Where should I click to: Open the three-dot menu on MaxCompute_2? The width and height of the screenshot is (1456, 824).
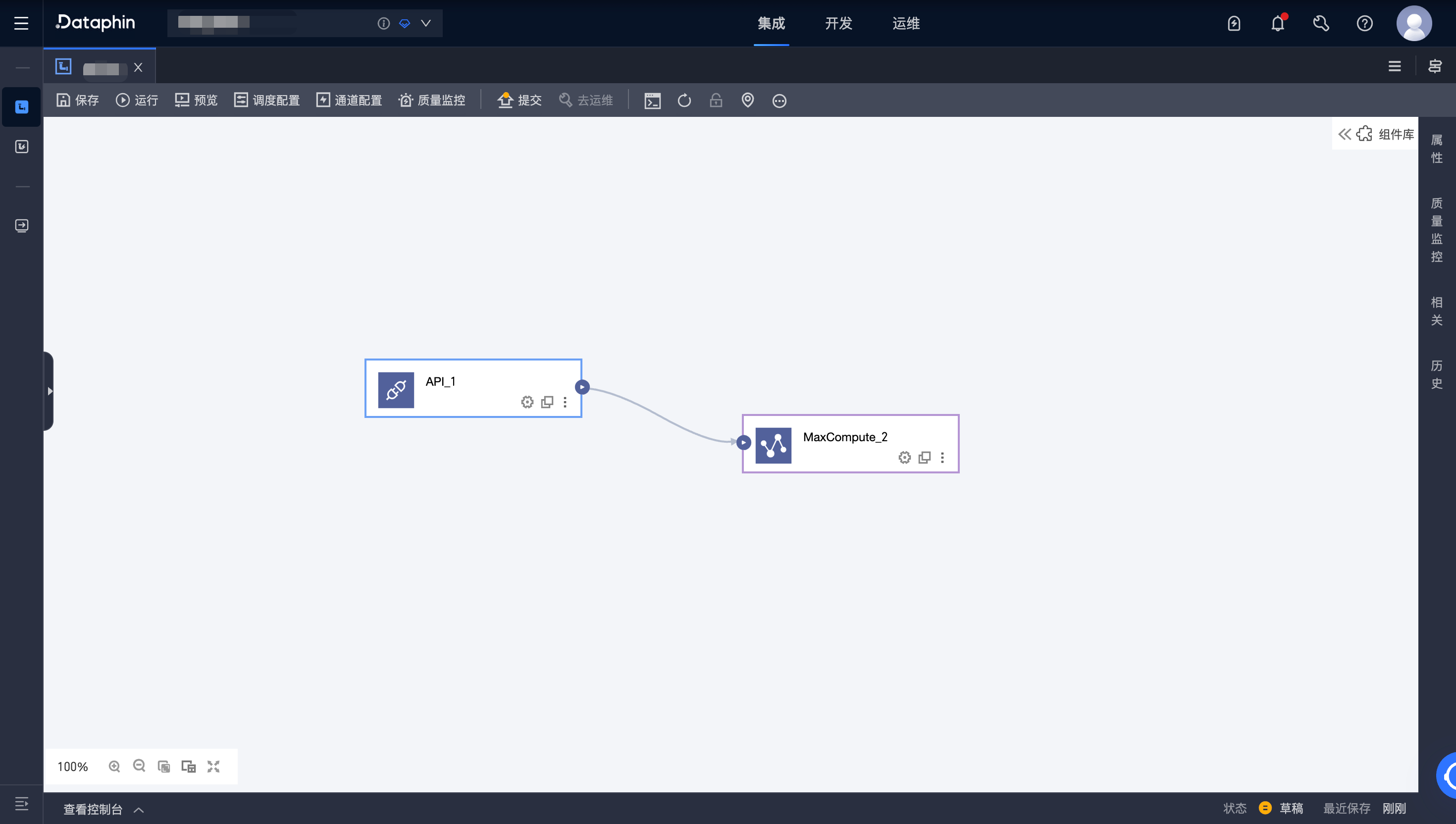point(942,457)
